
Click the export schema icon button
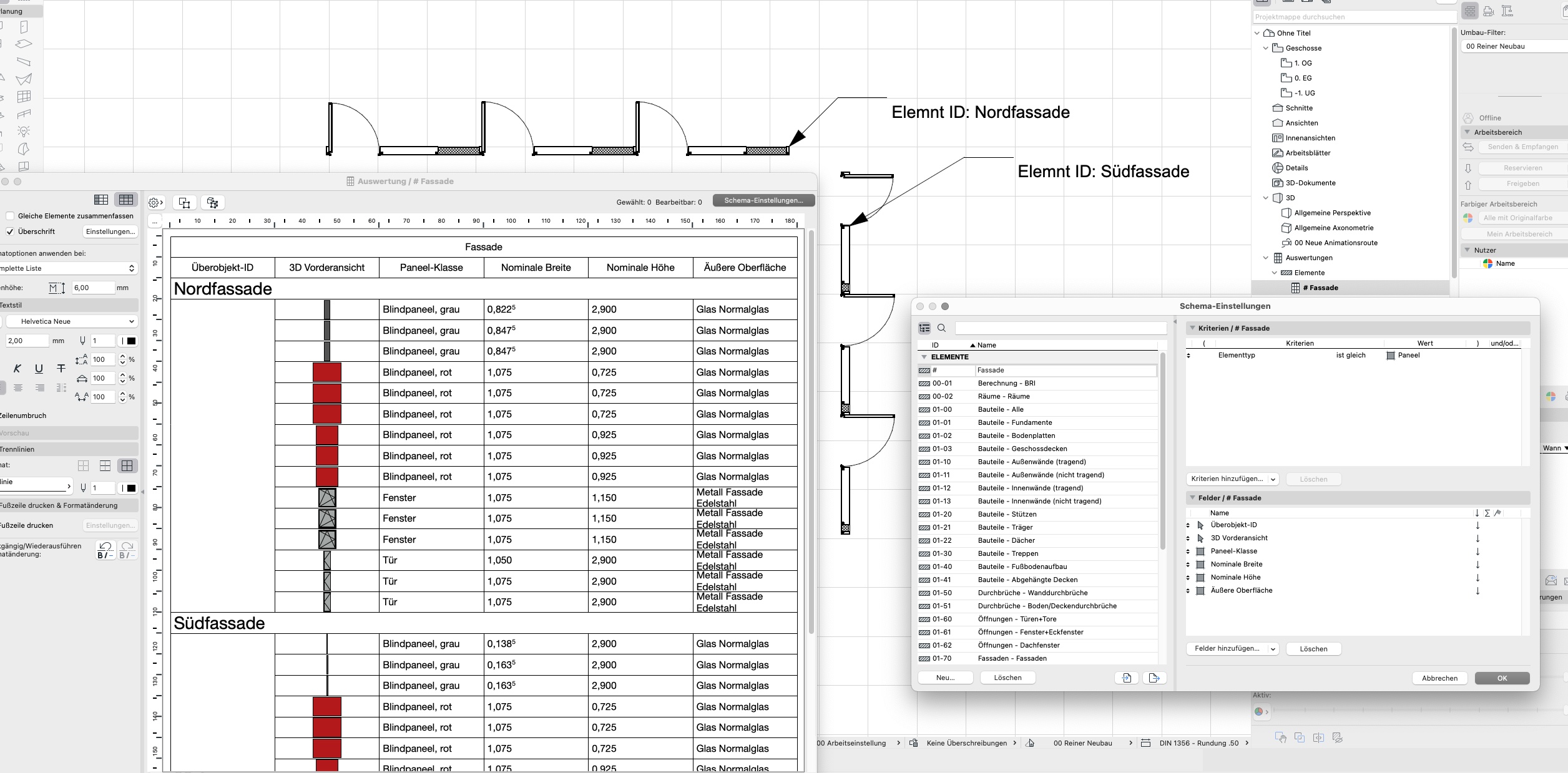click(1154, 678)
